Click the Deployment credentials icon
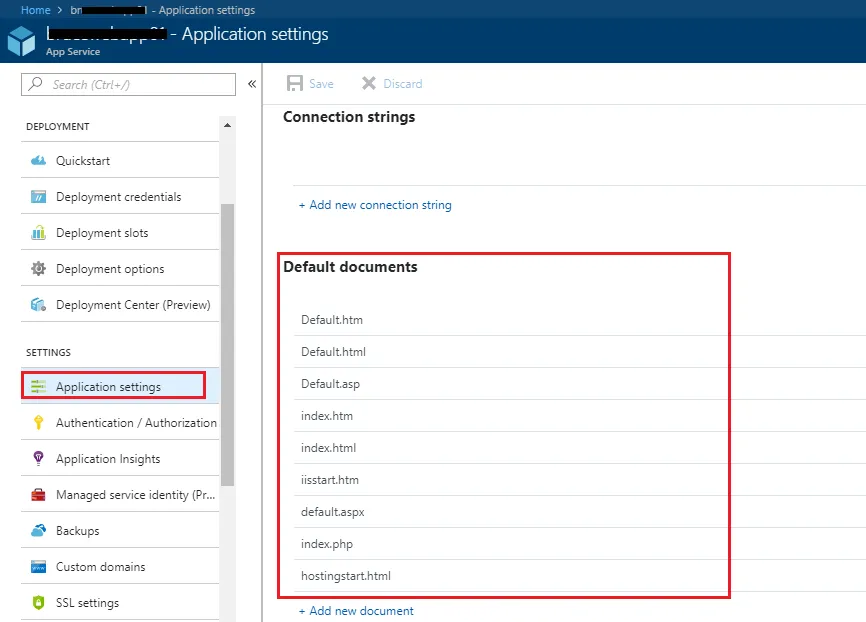Image resolution: width=866 pixels, height=622 pixels. tap(38, 197)
